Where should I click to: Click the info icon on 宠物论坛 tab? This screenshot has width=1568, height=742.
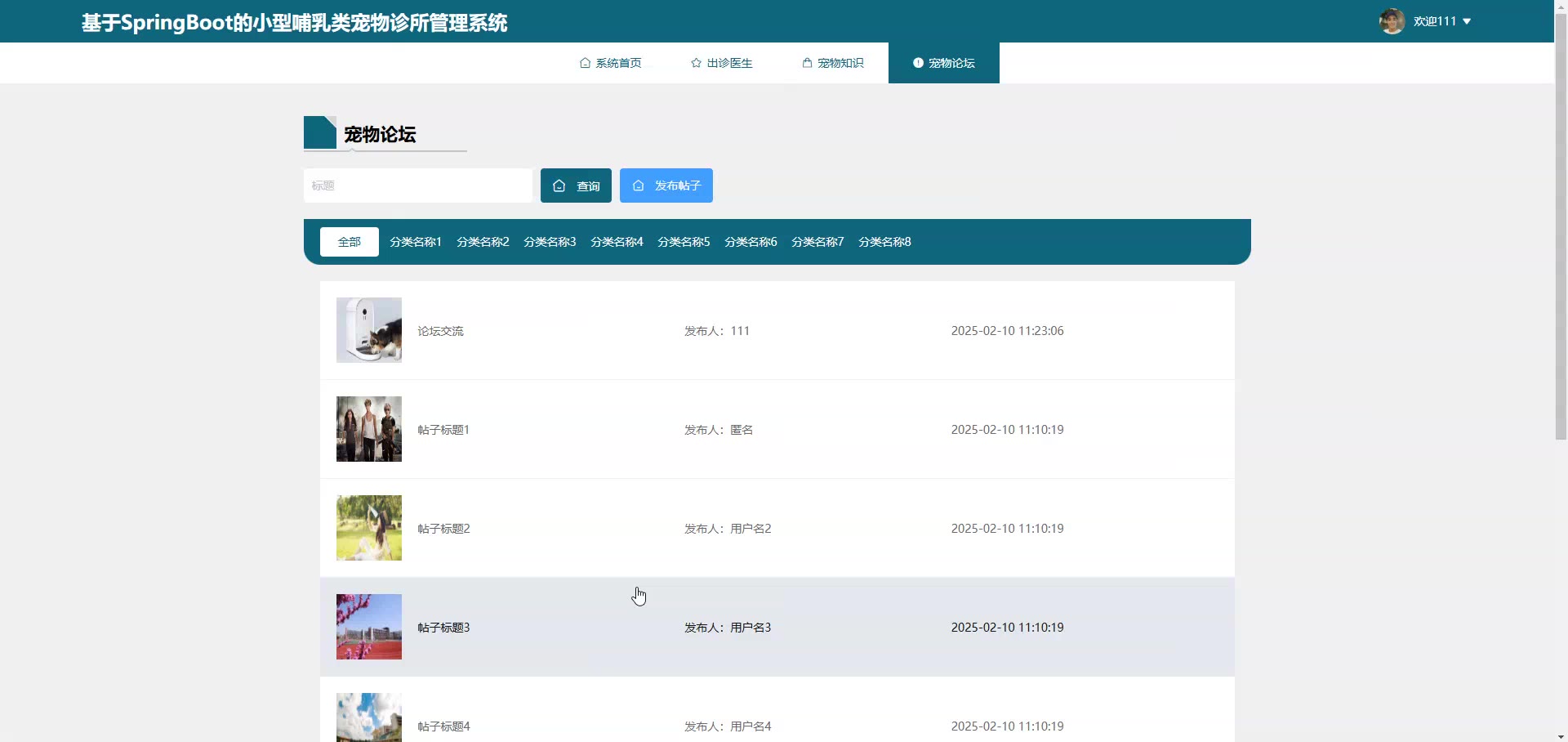(x=918, y=63)
